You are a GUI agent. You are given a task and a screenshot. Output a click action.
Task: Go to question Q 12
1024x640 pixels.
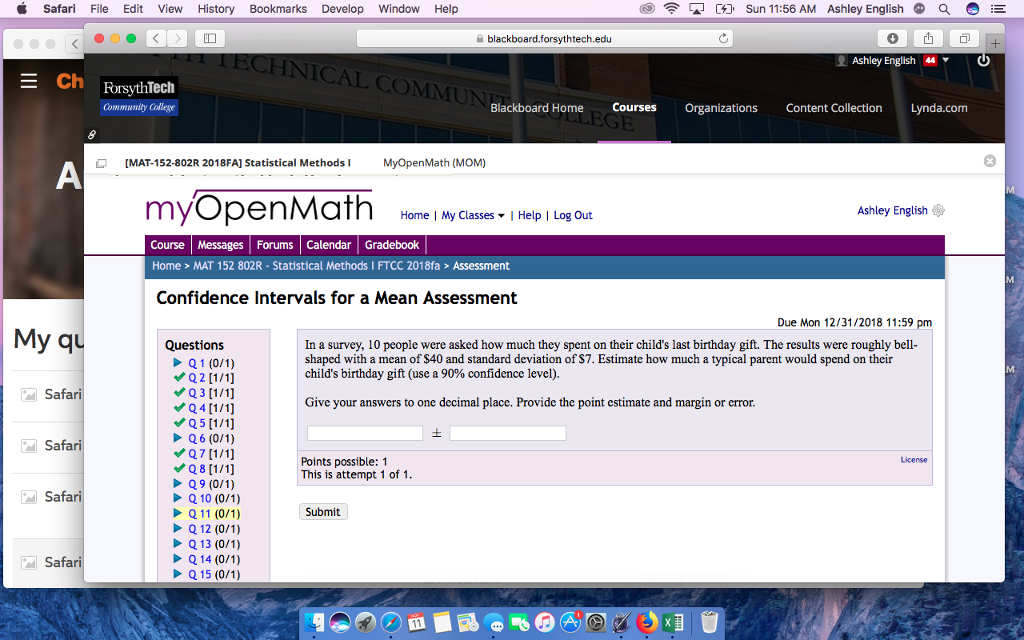(200, 529)
